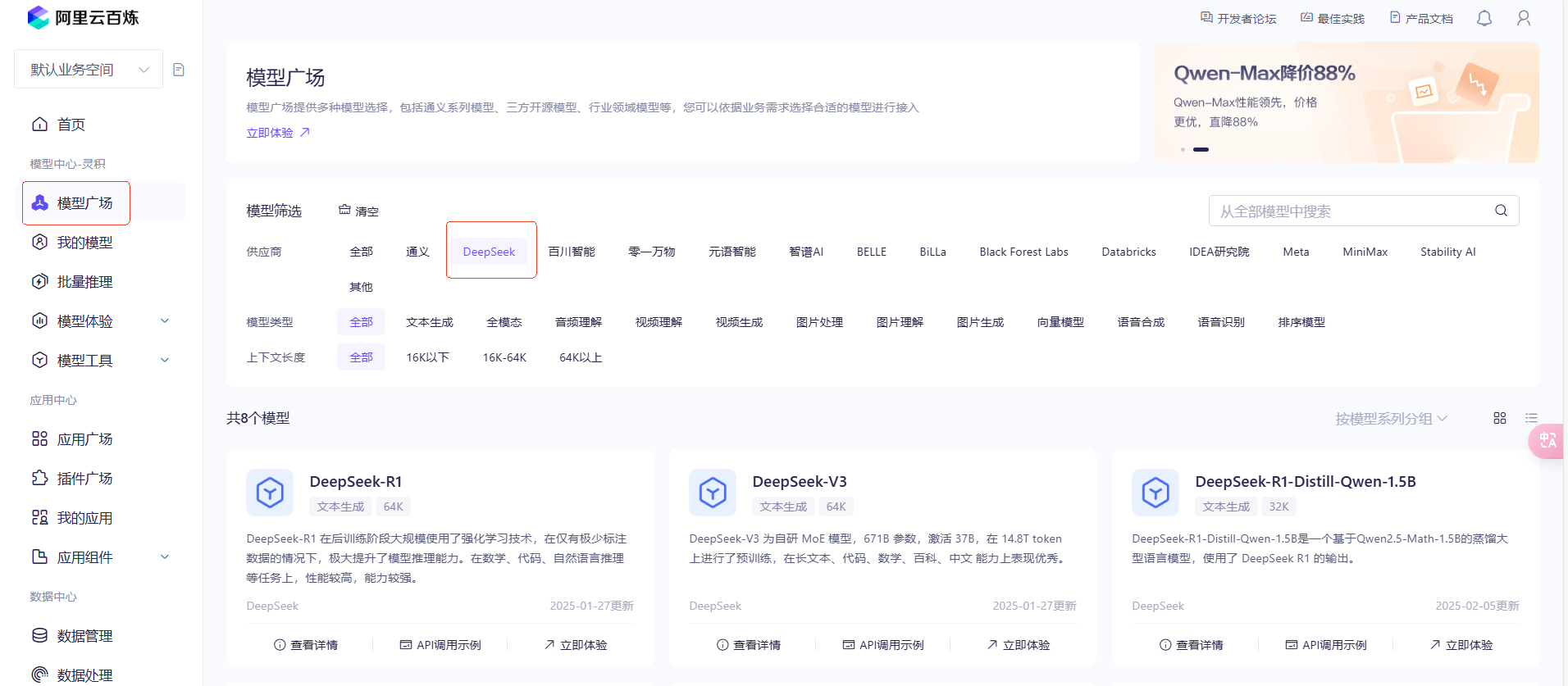Viewport: 1568px width, 686px height.
Task: Open API调用示例 for DeepSeek-R1
Action: (x=440, y=645)
